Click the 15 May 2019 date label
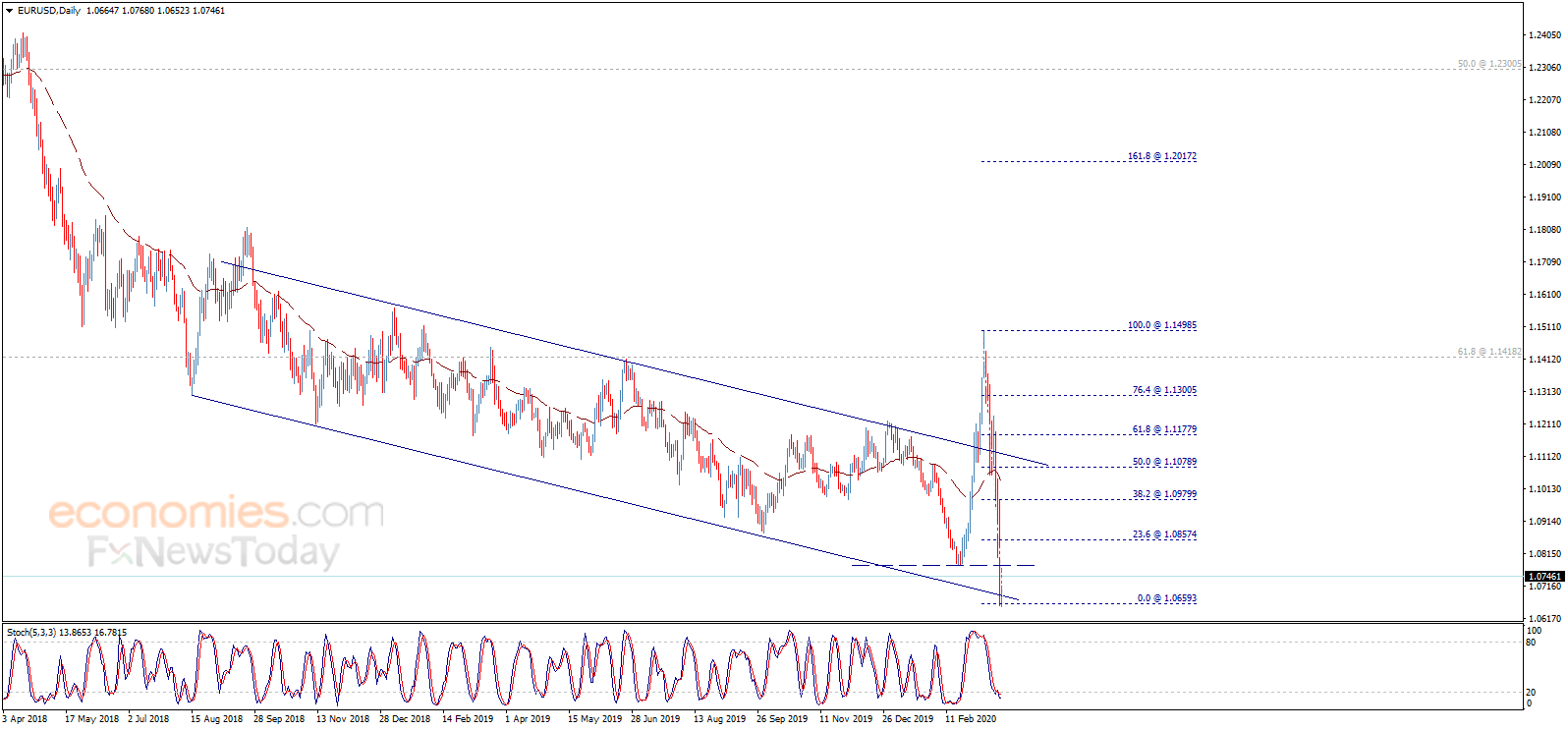 pos(594,719)
